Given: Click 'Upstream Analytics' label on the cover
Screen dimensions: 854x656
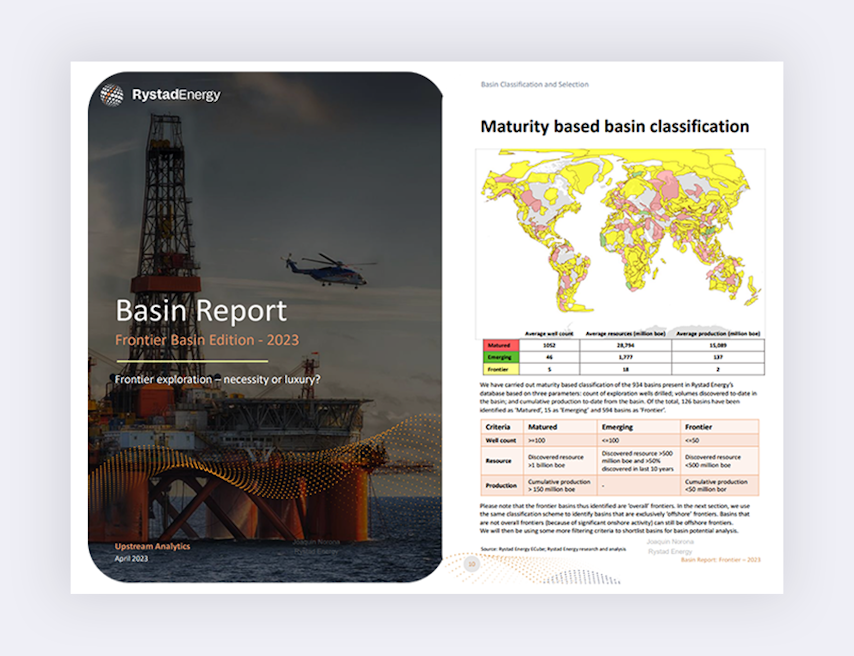Looking at the screenshot, I should (152, 546).
